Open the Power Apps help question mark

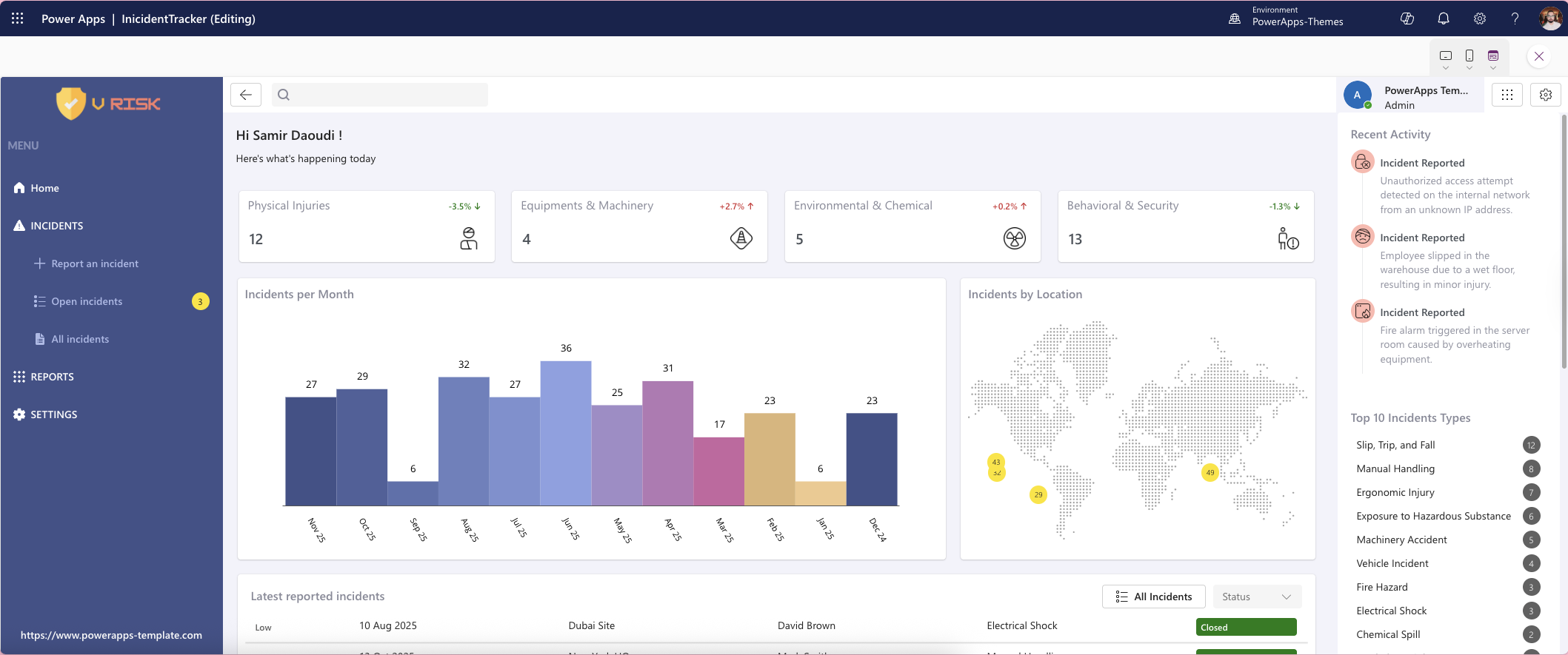pyautogui.click(x=1515, y=19)
